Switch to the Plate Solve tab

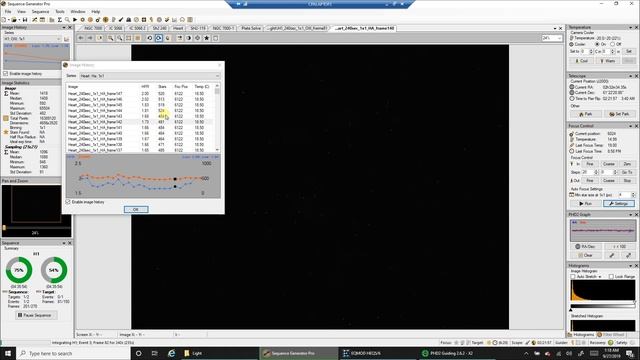(251, 28)
